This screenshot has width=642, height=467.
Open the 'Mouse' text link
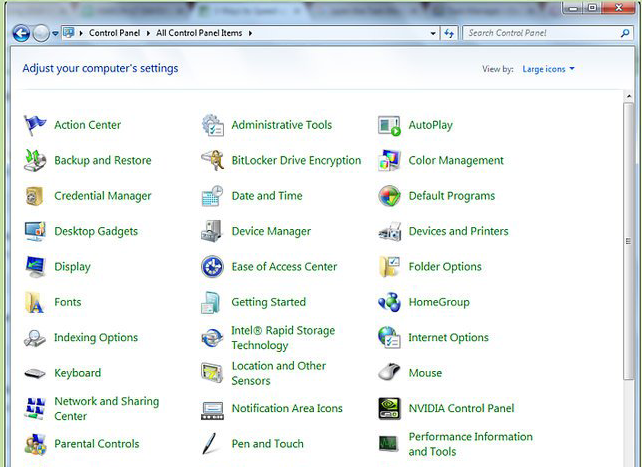(x=425, y=373)
